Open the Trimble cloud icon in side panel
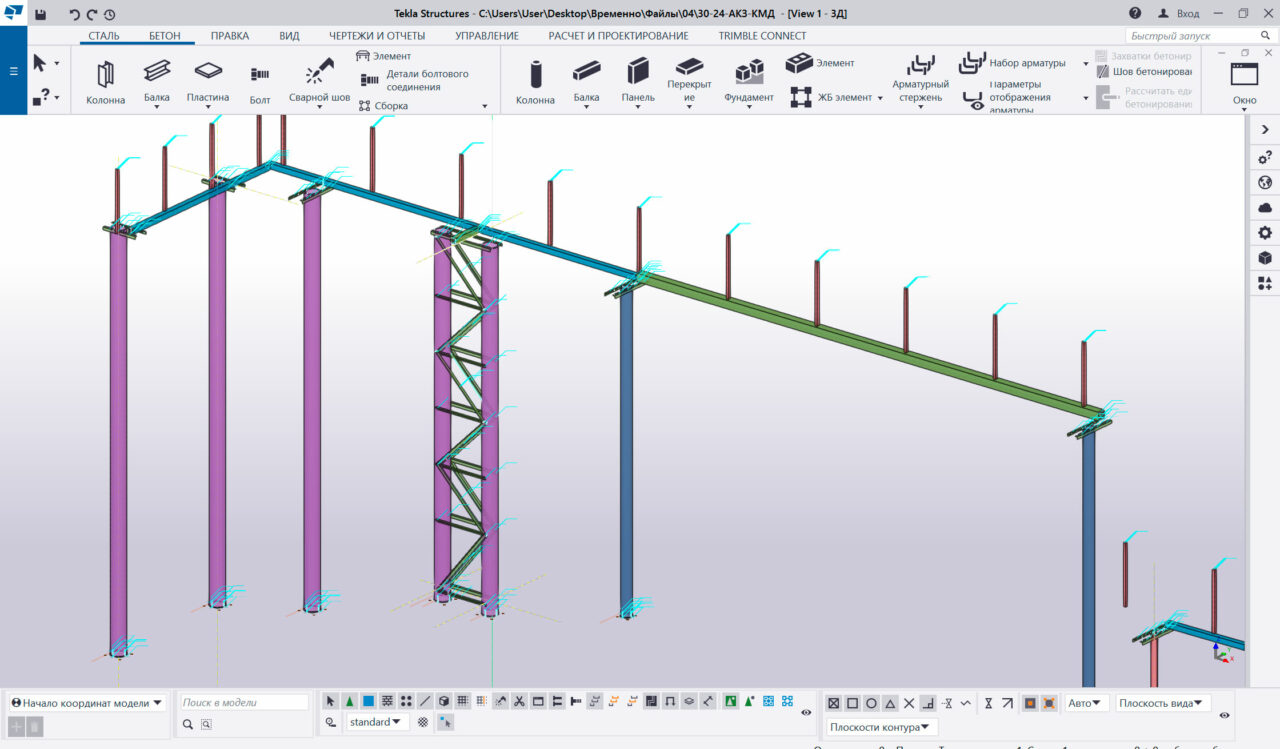The width and height of the screenshot is (1280, 749). [1265, 207]
